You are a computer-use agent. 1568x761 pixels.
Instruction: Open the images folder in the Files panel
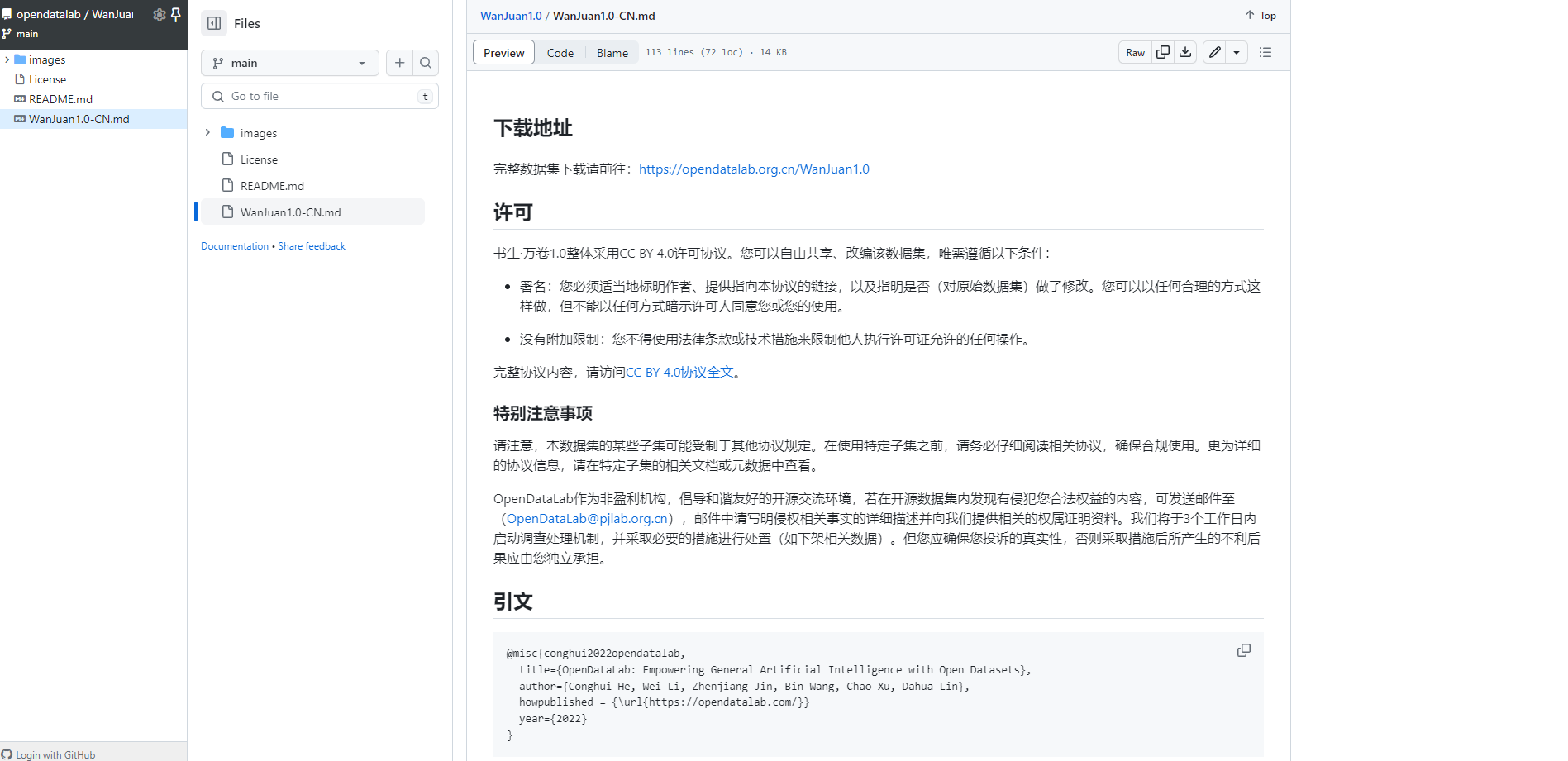[x=259, y=133]
